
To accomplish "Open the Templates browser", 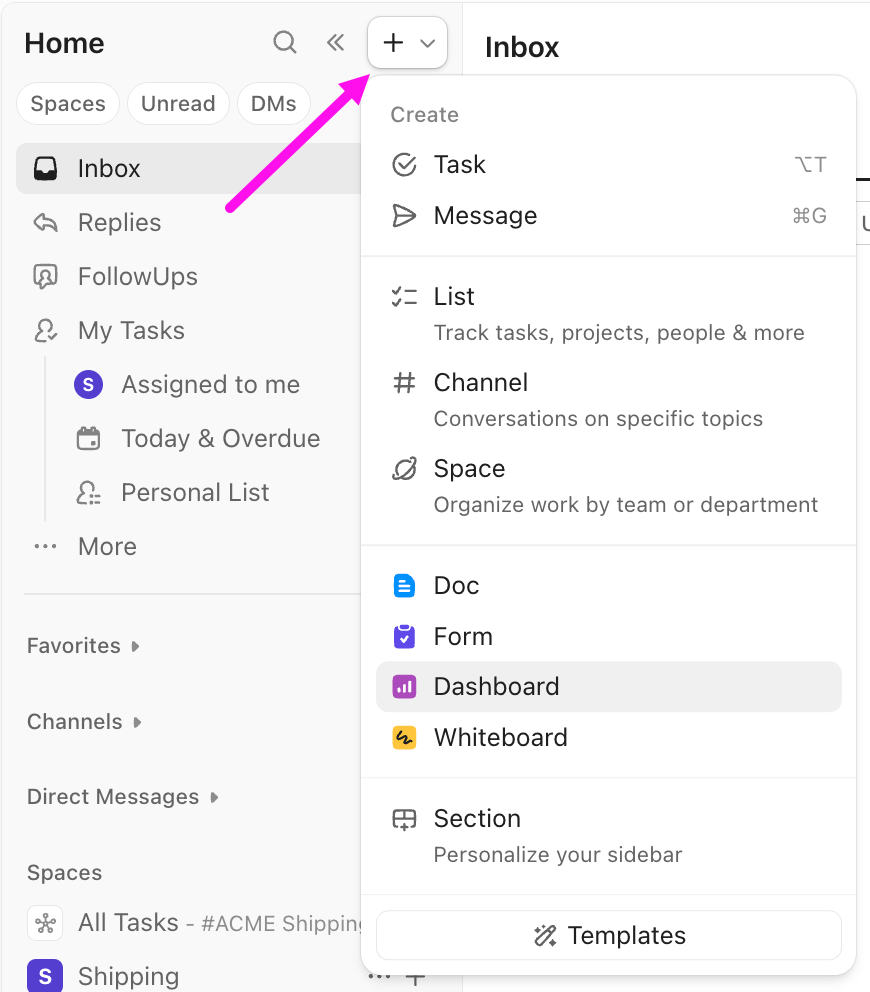I will tap(608, 935).
